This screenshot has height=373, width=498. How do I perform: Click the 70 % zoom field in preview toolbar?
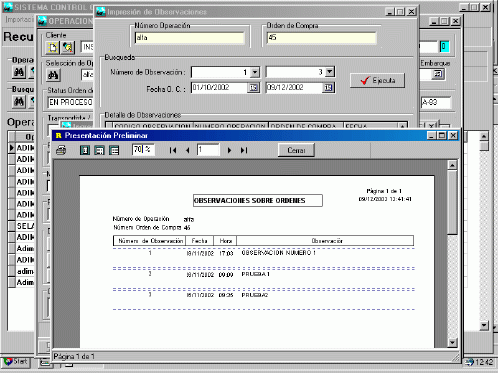[x=143, y=149]
